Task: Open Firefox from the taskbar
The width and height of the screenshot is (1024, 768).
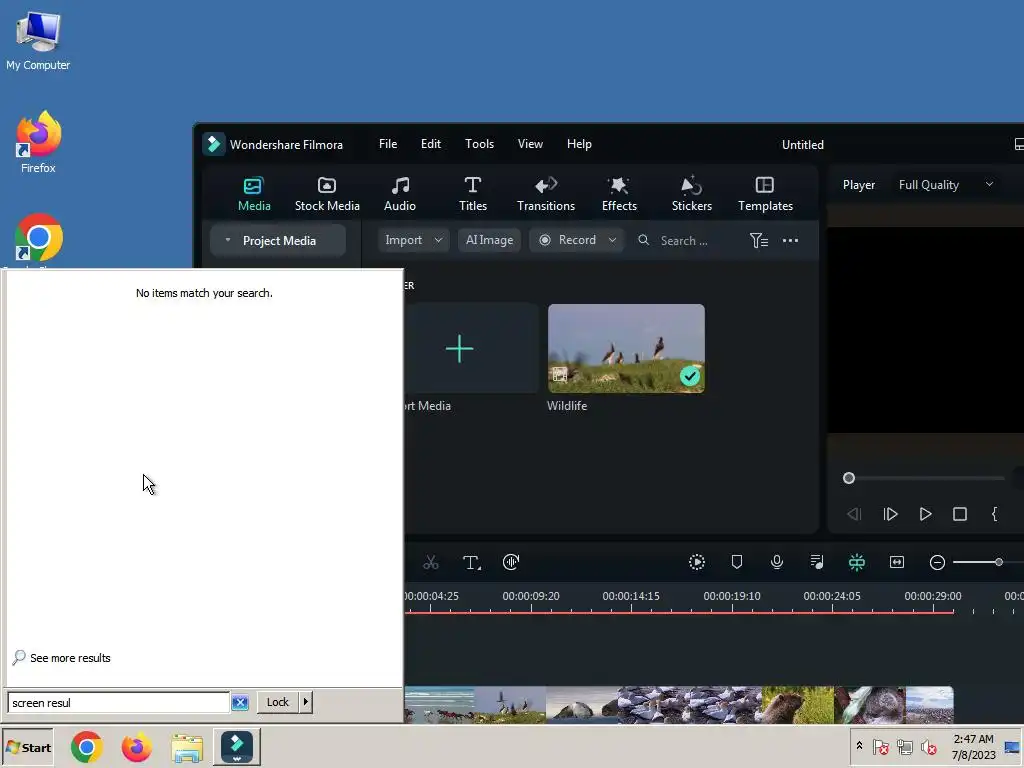Action: coord(136,748)
